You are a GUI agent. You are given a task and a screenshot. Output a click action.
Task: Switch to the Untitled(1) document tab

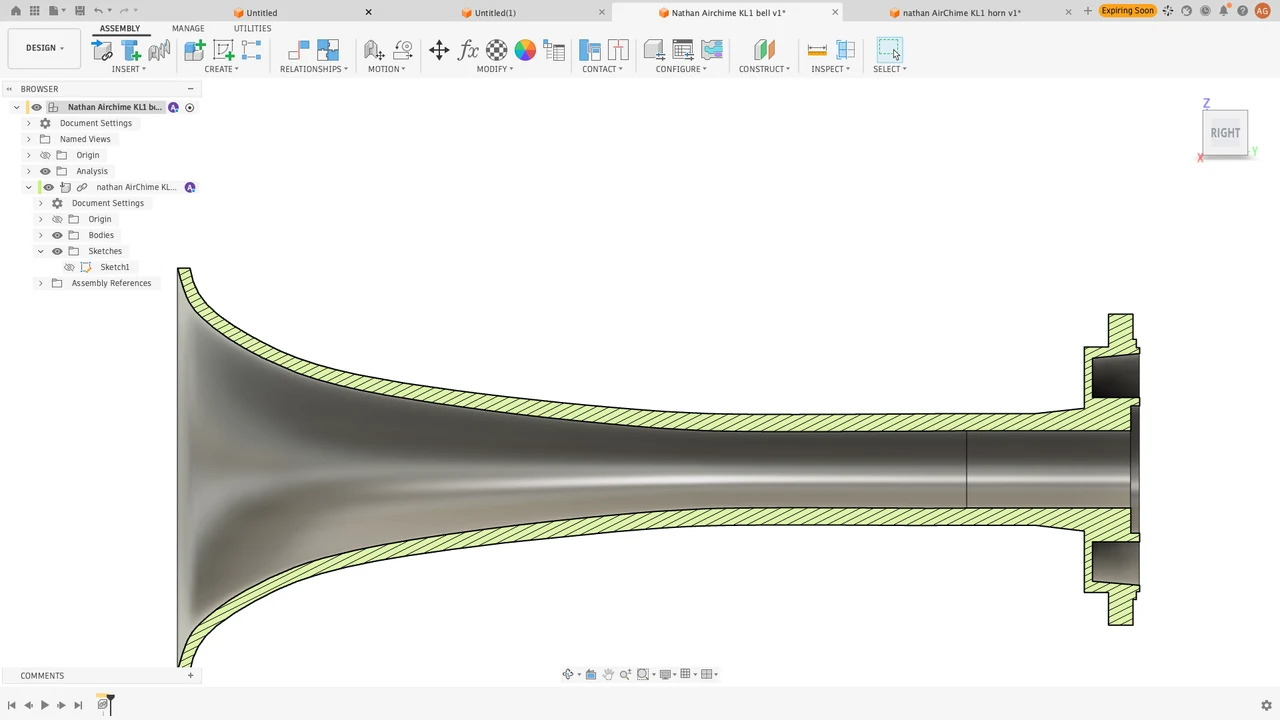point(495,13)
